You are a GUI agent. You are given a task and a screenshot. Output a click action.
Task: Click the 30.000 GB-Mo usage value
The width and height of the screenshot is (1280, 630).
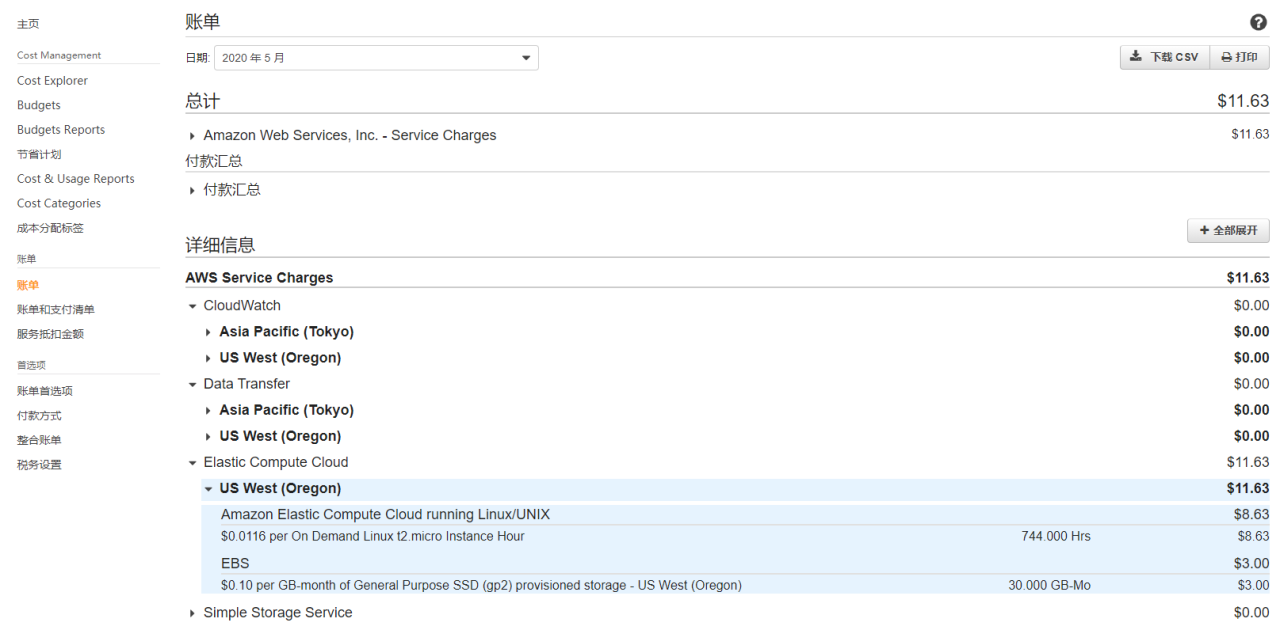[x=1050, y=586]
